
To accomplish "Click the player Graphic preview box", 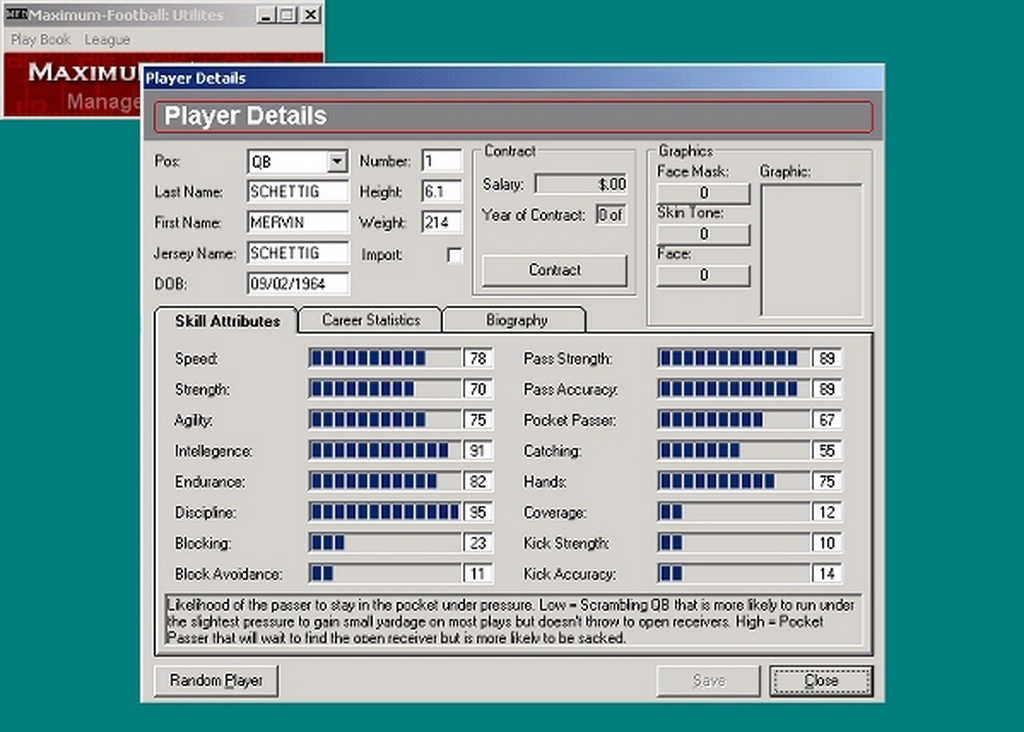I will coord(811,249).
